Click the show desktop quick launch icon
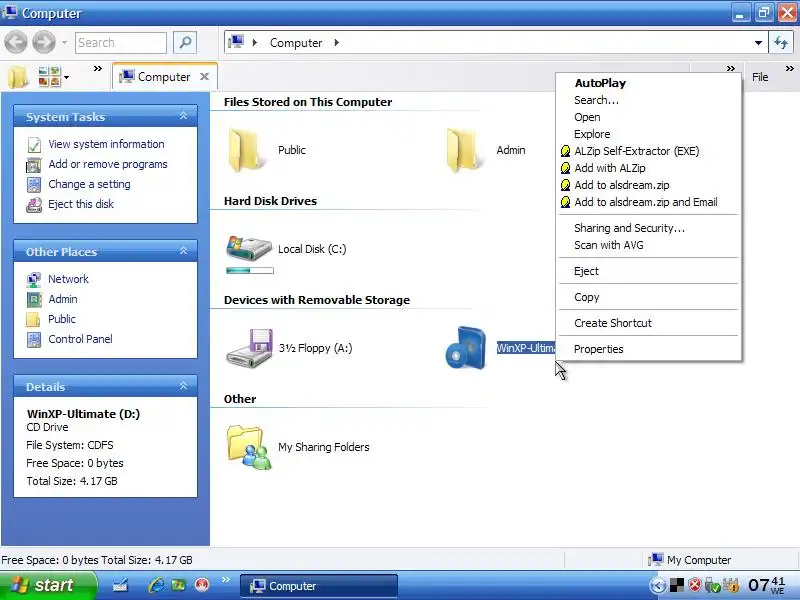The width and height of the screenshot is (800, 600). click(120, 585)
